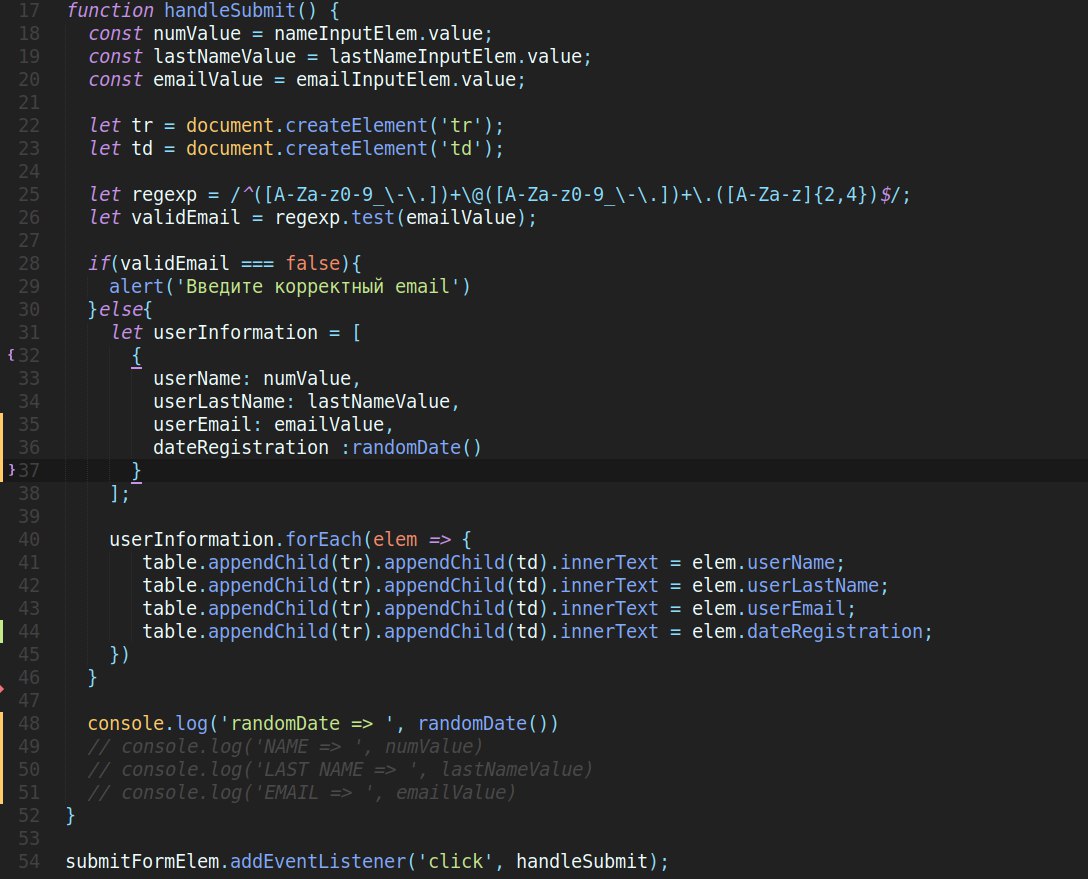Click the false keyword on line 28
Screen dimensions: 1088x879
coord(313,263)
